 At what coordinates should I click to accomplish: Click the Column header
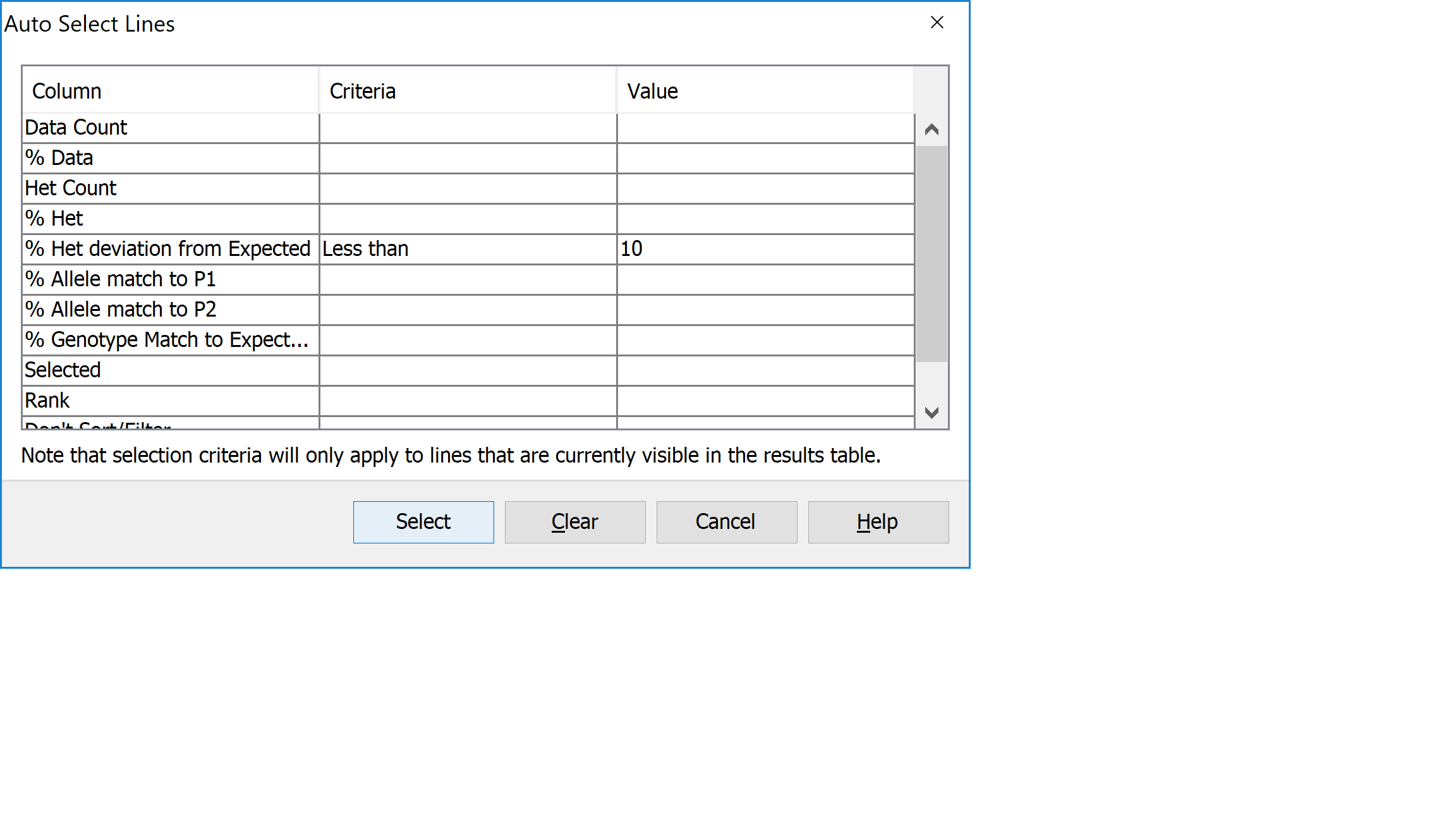tap(171, 91)
